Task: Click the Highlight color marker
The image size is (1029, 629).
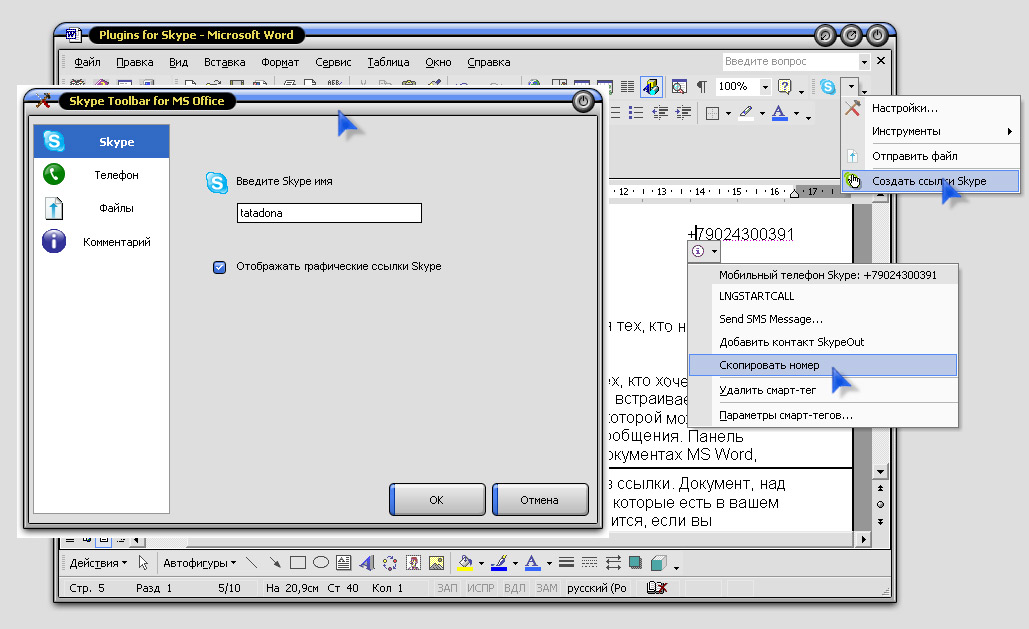Action: coord(746,113)
